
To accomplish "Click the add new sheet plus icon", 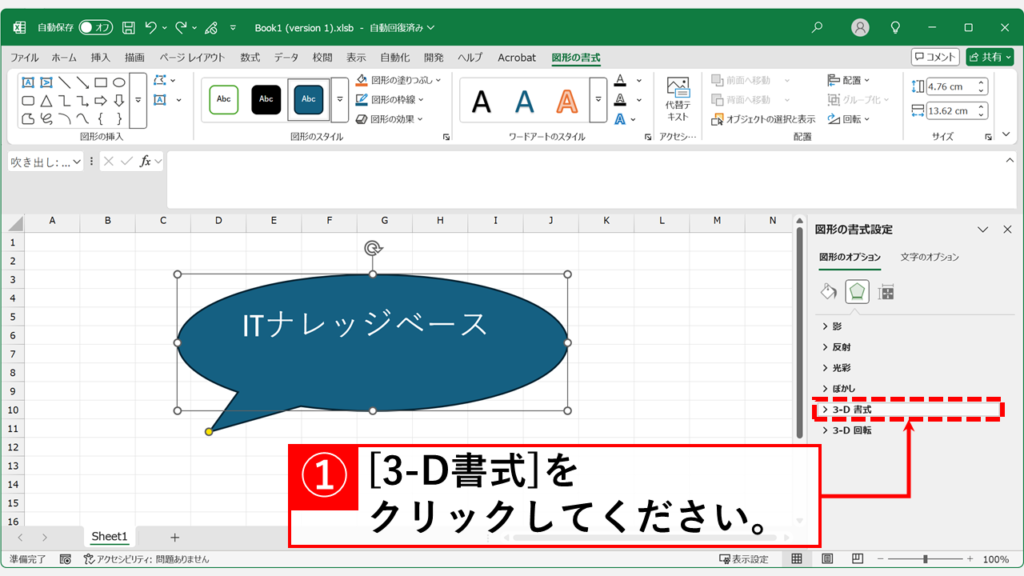I will pyautogui.click(x=175, y=537).
